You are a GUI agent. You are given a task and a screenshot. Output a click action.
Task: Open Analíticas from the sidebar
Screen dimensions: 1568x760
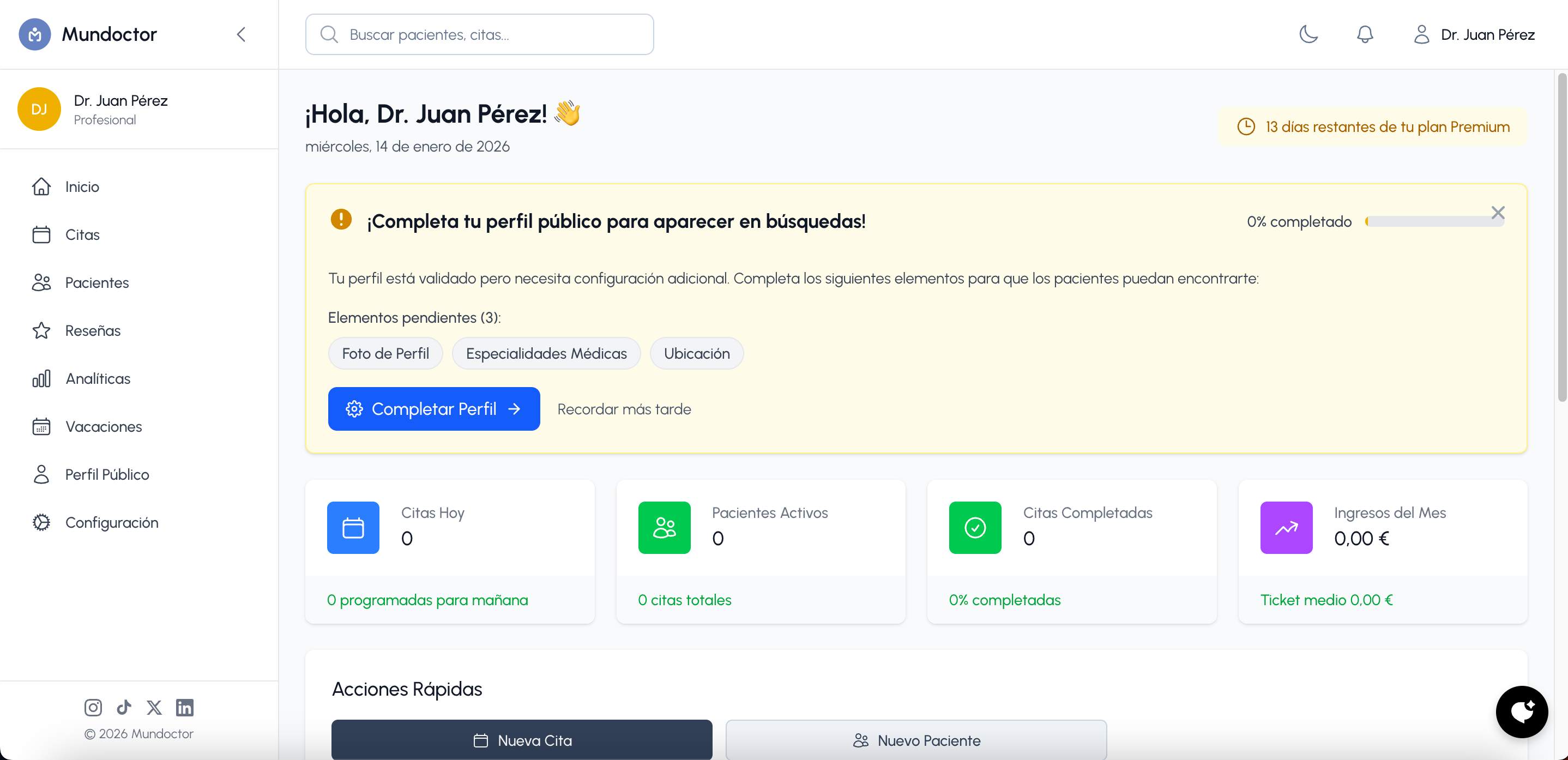coord(98,378)
